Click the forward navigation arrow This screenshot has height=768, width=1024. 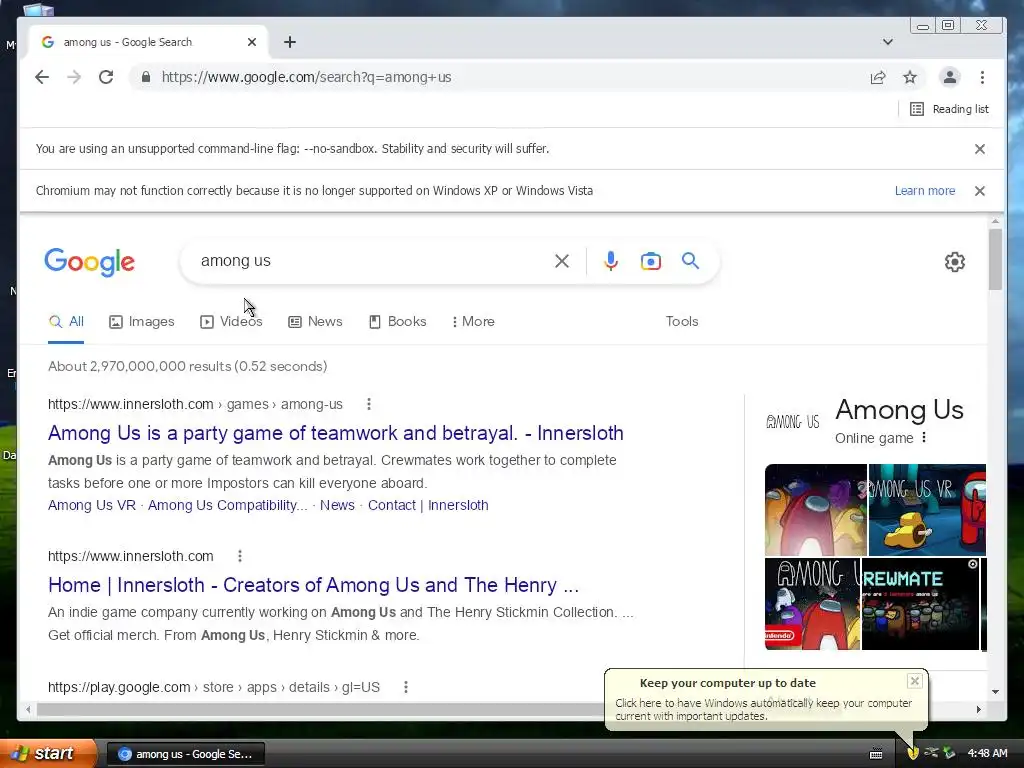click(x=74, y=77)
